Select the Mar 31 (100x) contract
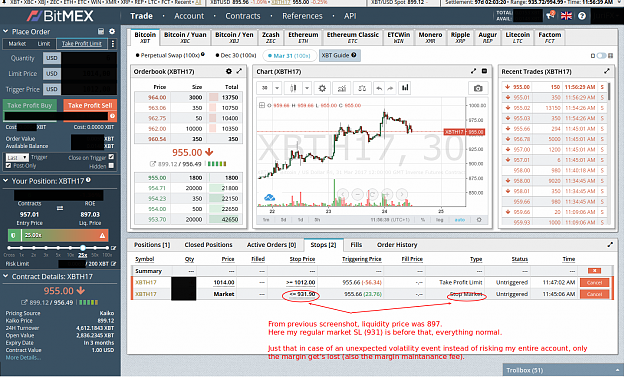625x382 pixels. (289, 56)
